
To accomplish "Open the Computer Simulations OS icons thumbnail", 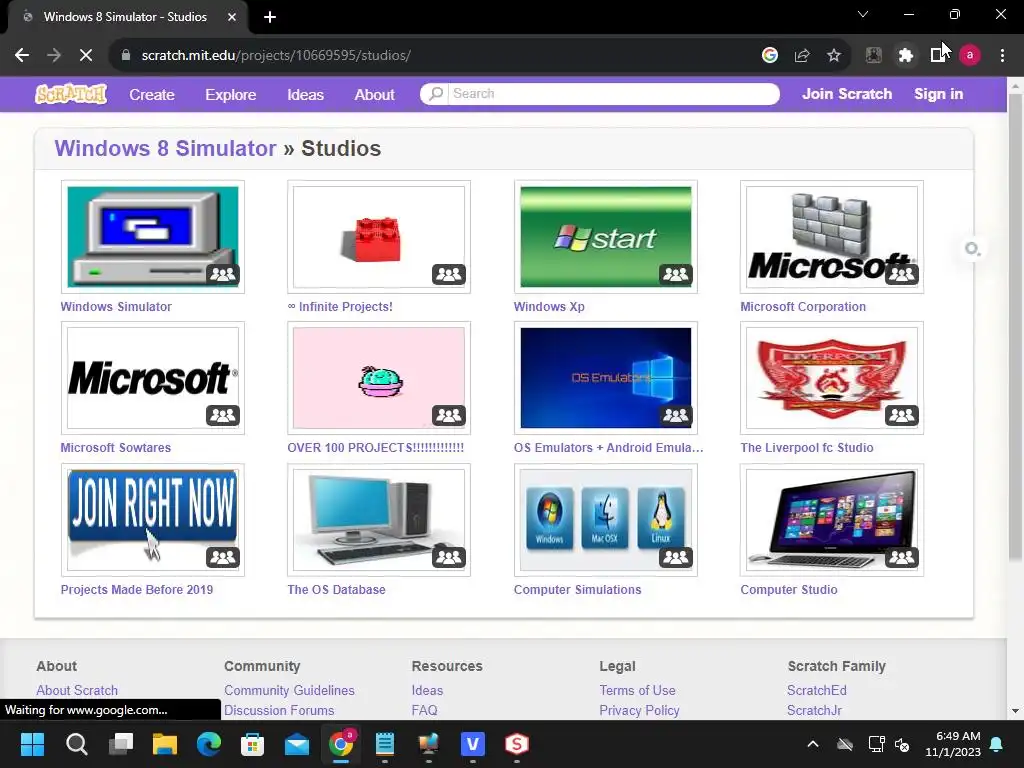I will (x=605, y=520).
